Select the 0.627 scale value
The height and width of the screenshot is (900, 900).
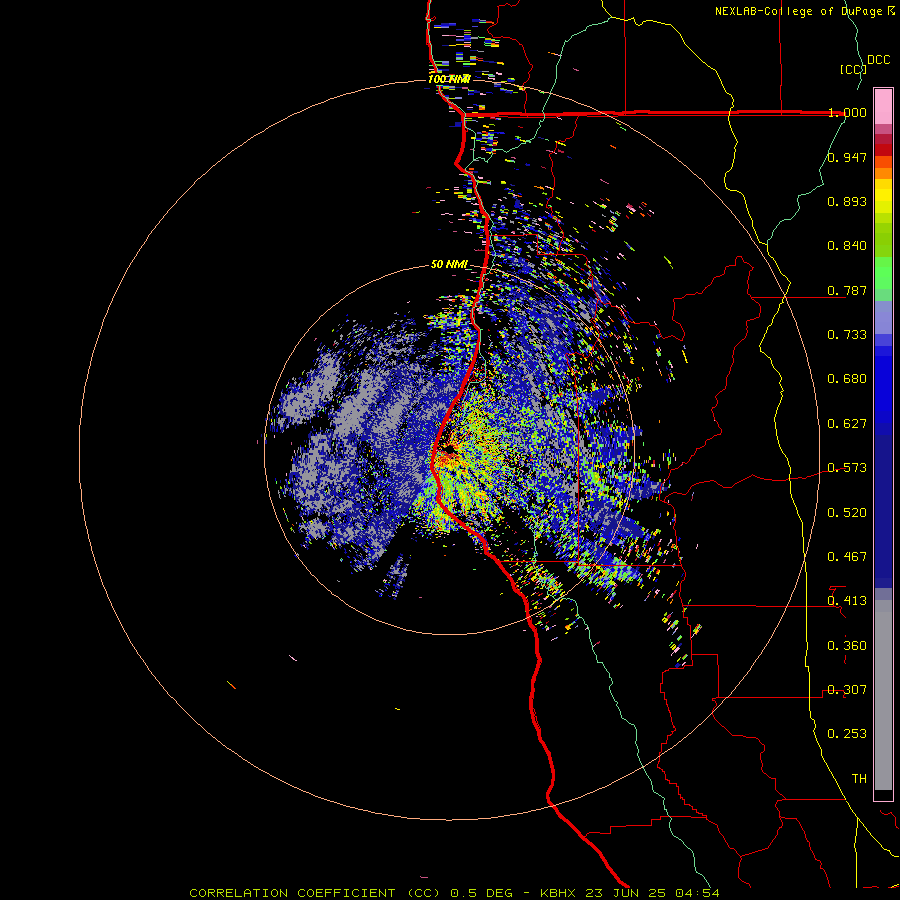(847, 424)
